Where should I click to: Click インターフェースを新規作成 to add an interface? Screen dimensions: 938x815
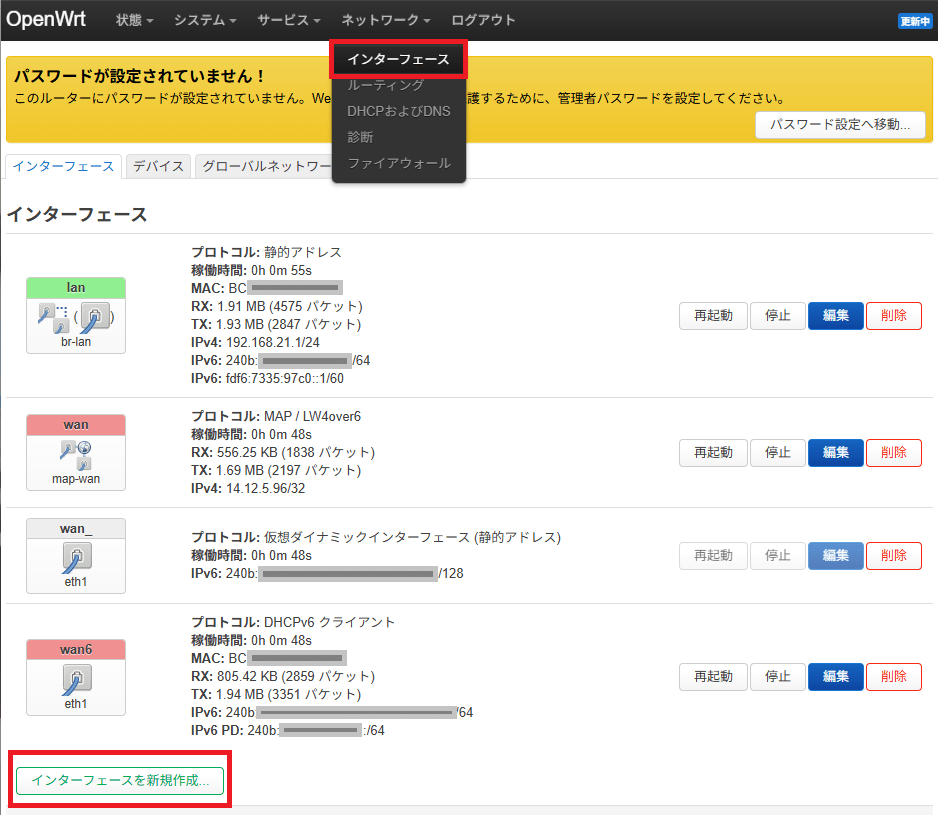click(119, 781)
